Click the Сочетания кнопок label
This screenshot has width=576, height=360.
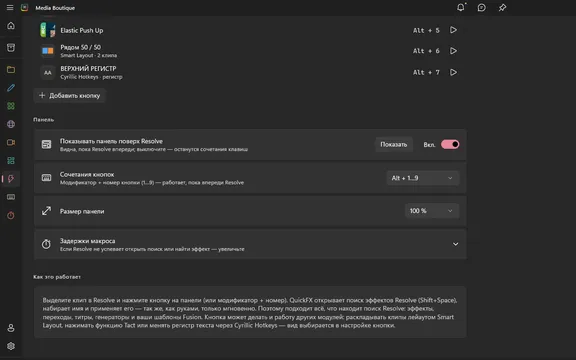click(87, 174)
